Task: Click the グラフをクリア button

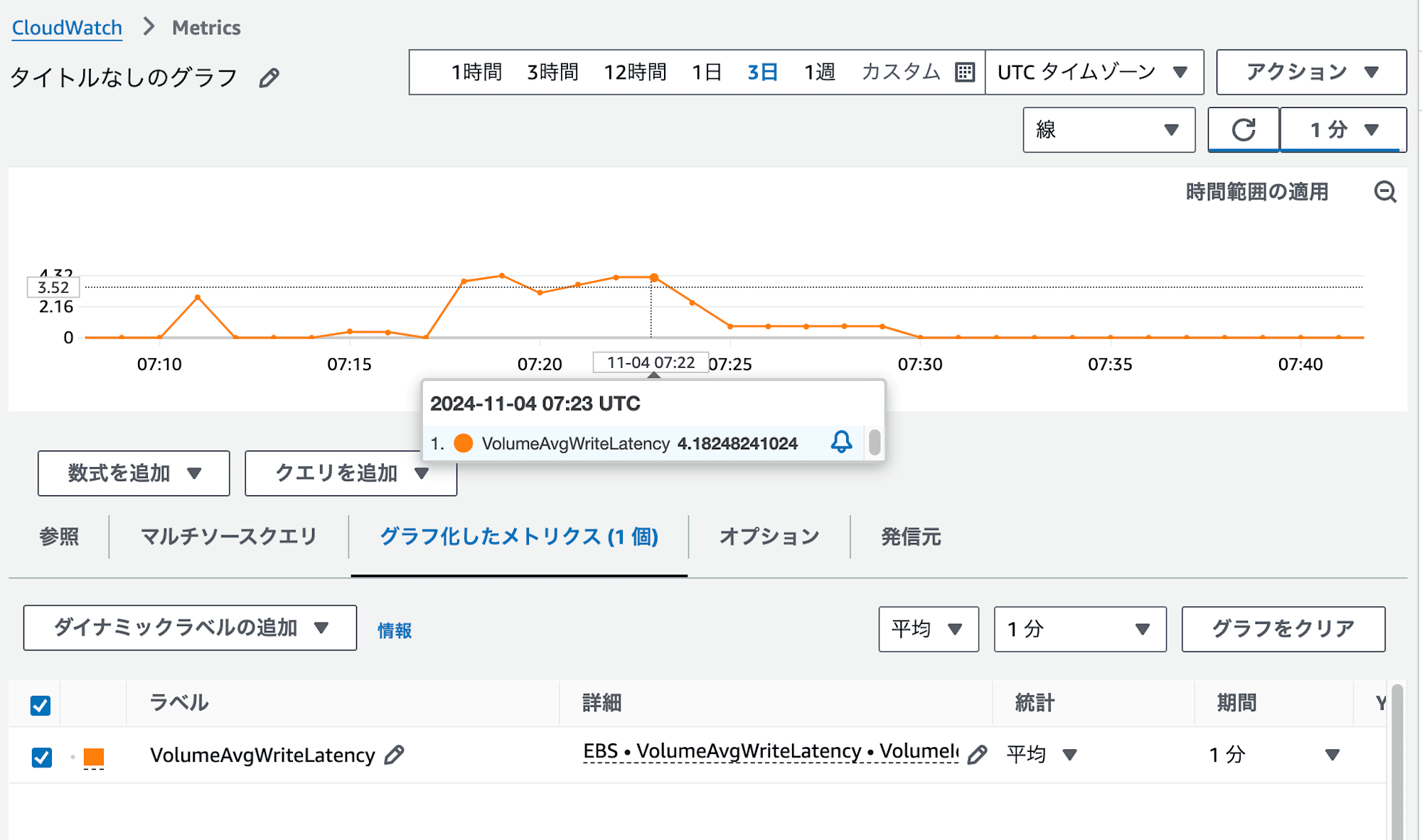Action: (x=1283, y=629)
